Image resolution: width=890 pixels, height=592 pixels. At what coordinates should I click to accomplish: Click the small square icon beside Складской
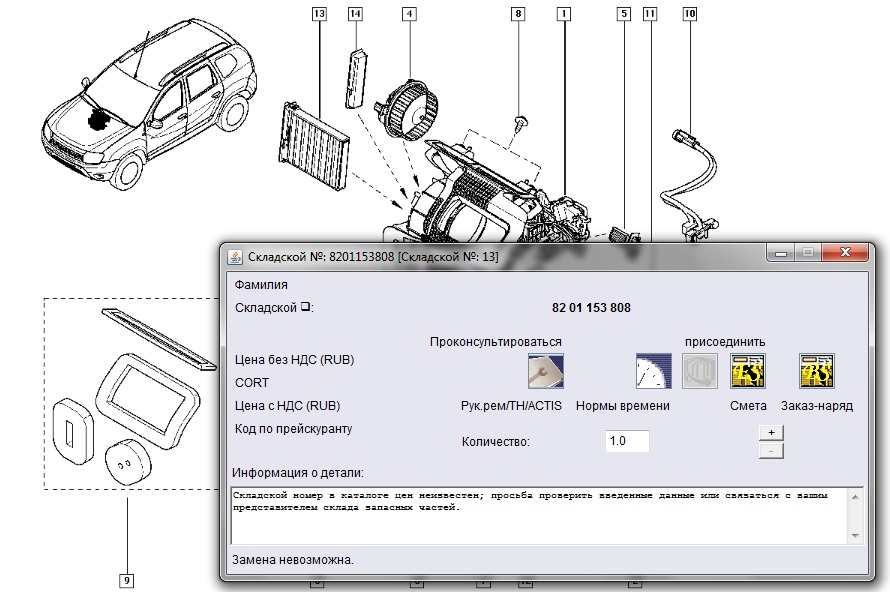[x=307, y=308]
